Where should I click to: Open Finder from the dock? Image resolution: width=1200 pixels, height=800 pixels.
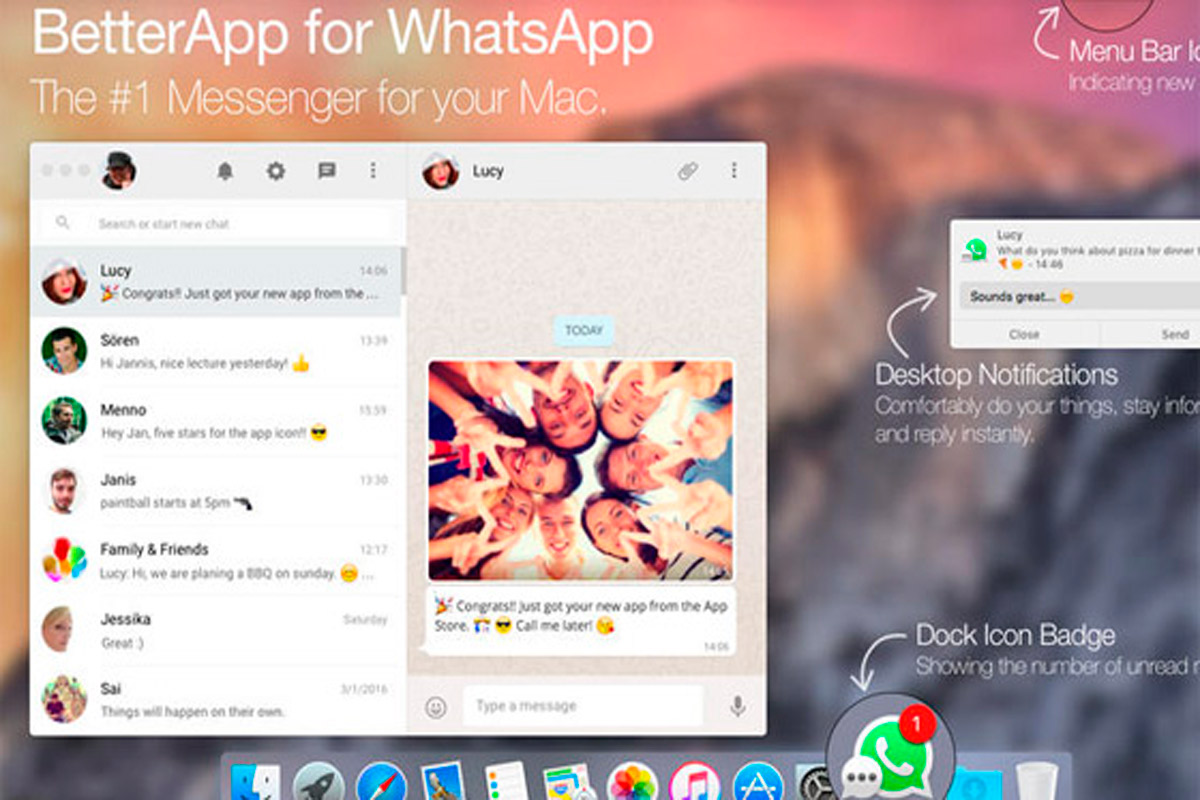click(256, 782)
